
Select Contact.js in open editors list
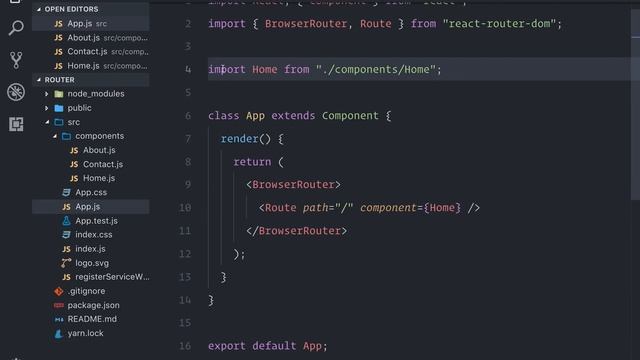[x=91, y=51]
